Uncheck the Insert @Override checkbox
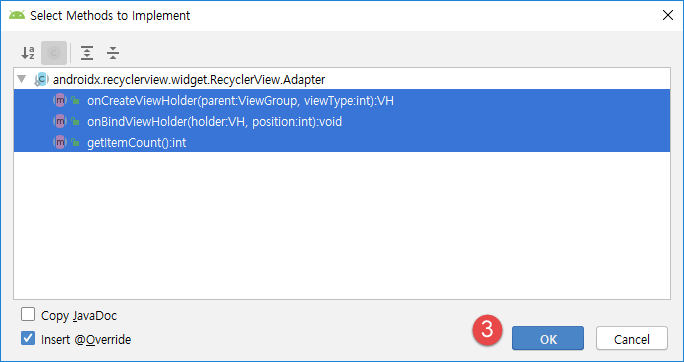 [x=28, y=339]
